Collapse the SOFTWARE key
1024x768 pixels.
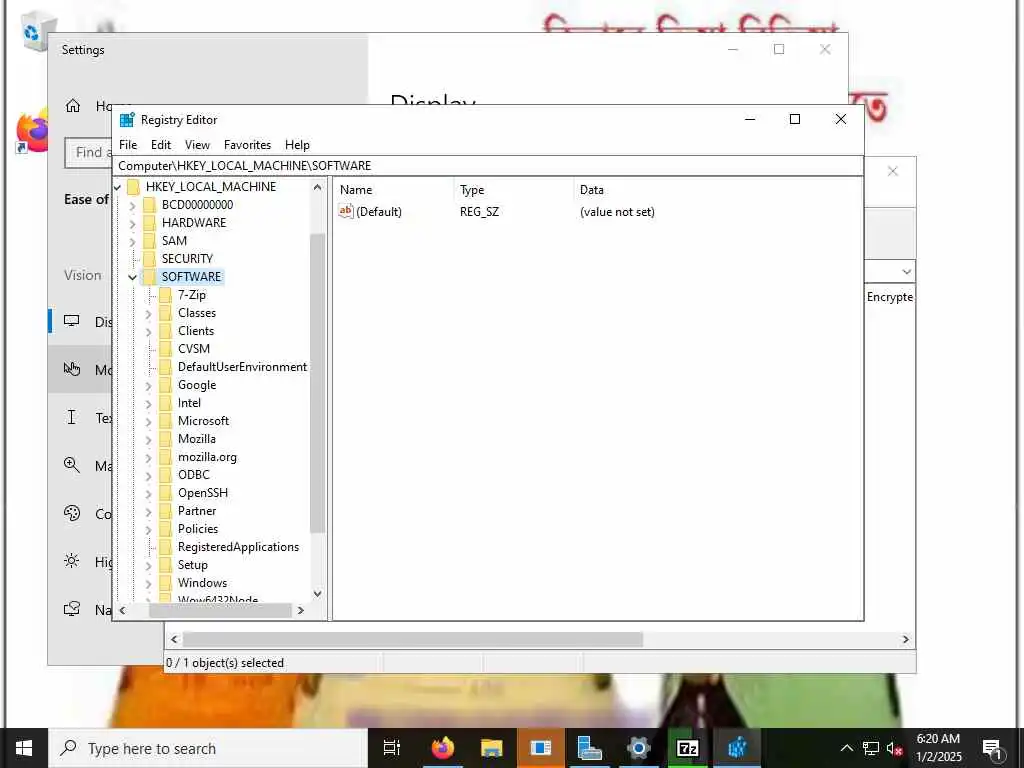coord(133,278)
